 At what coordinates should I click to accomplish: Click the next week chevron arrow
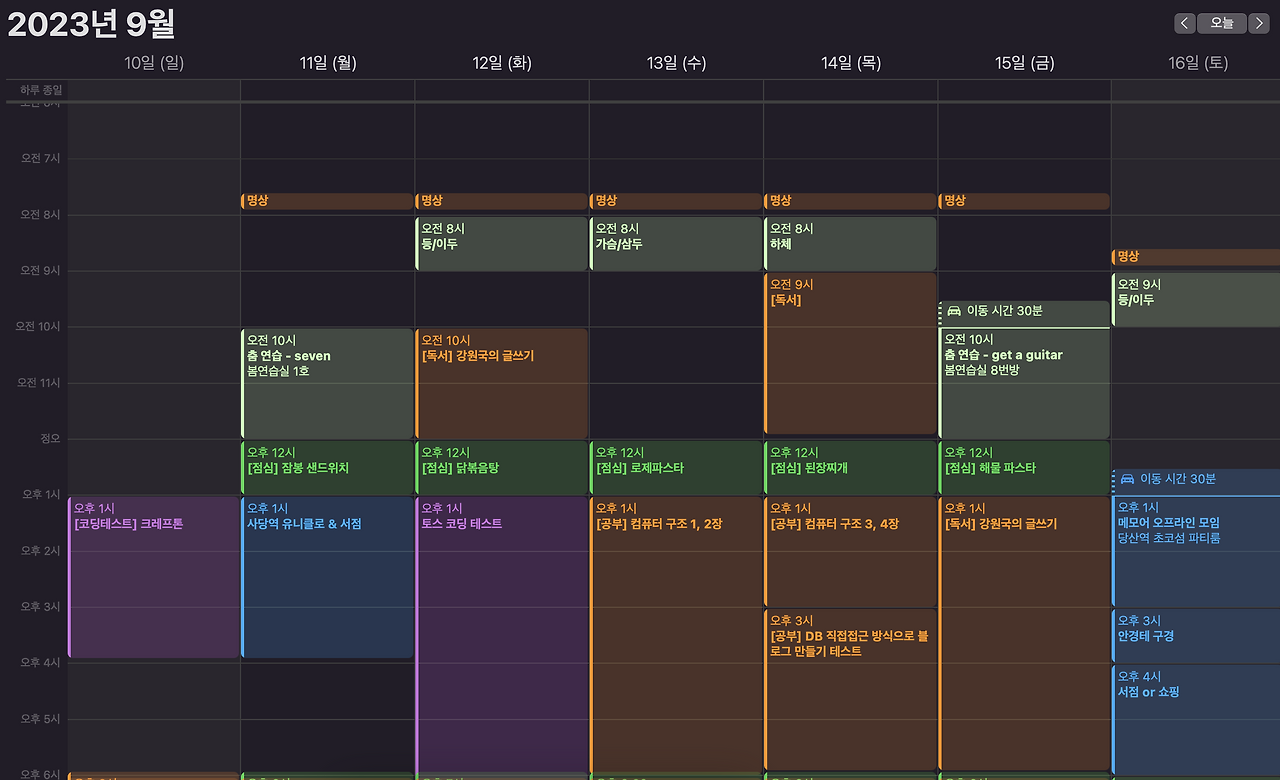point(1258,22)
